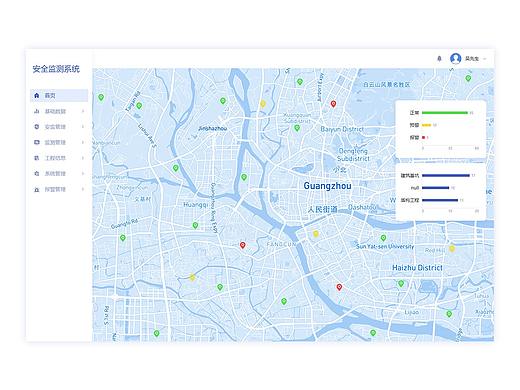Select the red marker west of Haizhu District label
520x390 pixels.
(339, 287)
